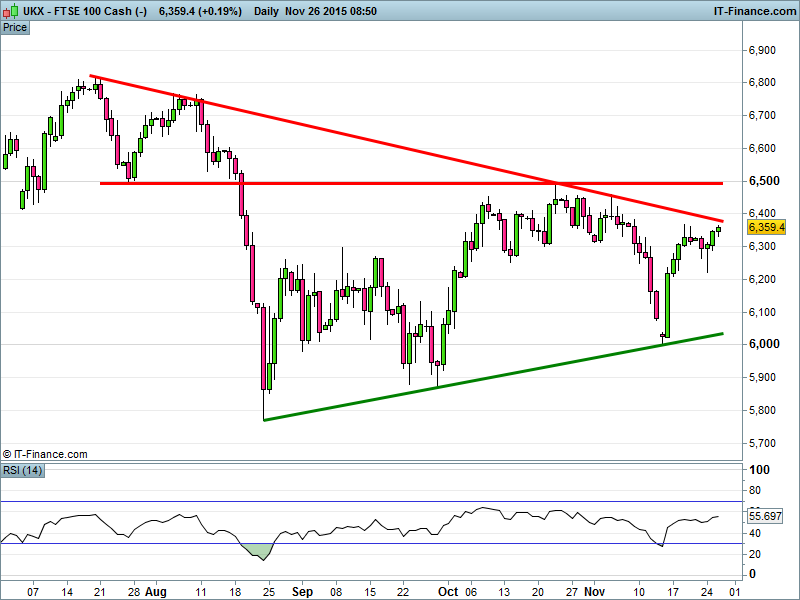Select the current price tag 6,359.4
The height and width of the screenshot is (600, 800).
pos(766,227)
